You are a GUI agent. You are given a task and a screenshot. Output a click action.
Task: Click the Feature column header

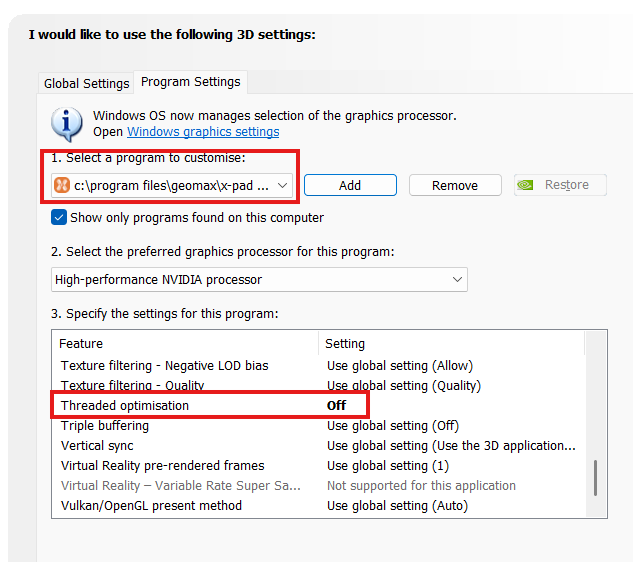(81, 343)
